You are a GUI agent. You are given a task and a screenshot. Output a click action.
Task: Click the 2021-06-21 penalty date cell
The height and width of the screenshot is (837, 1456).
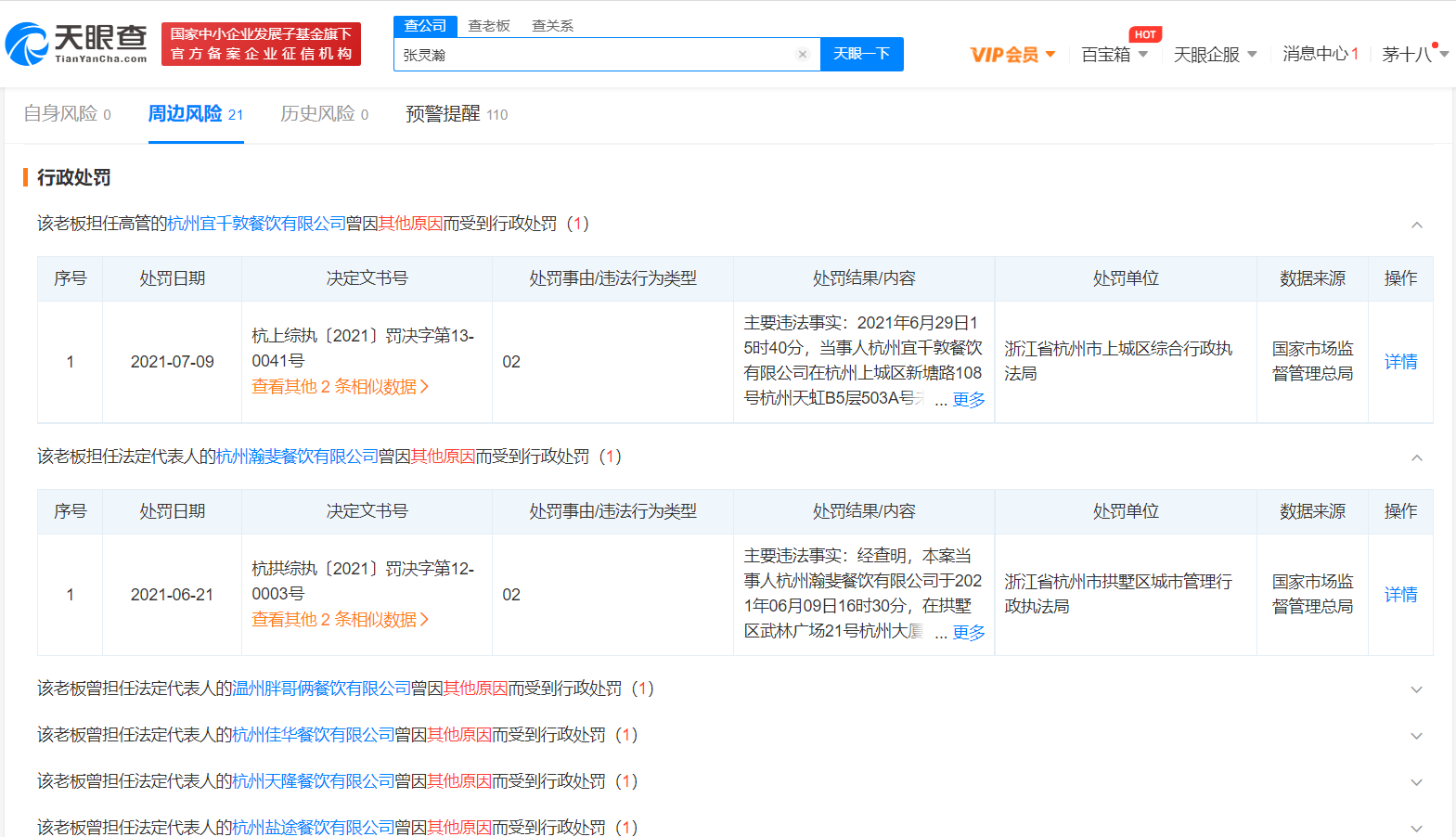pos(172,595)
